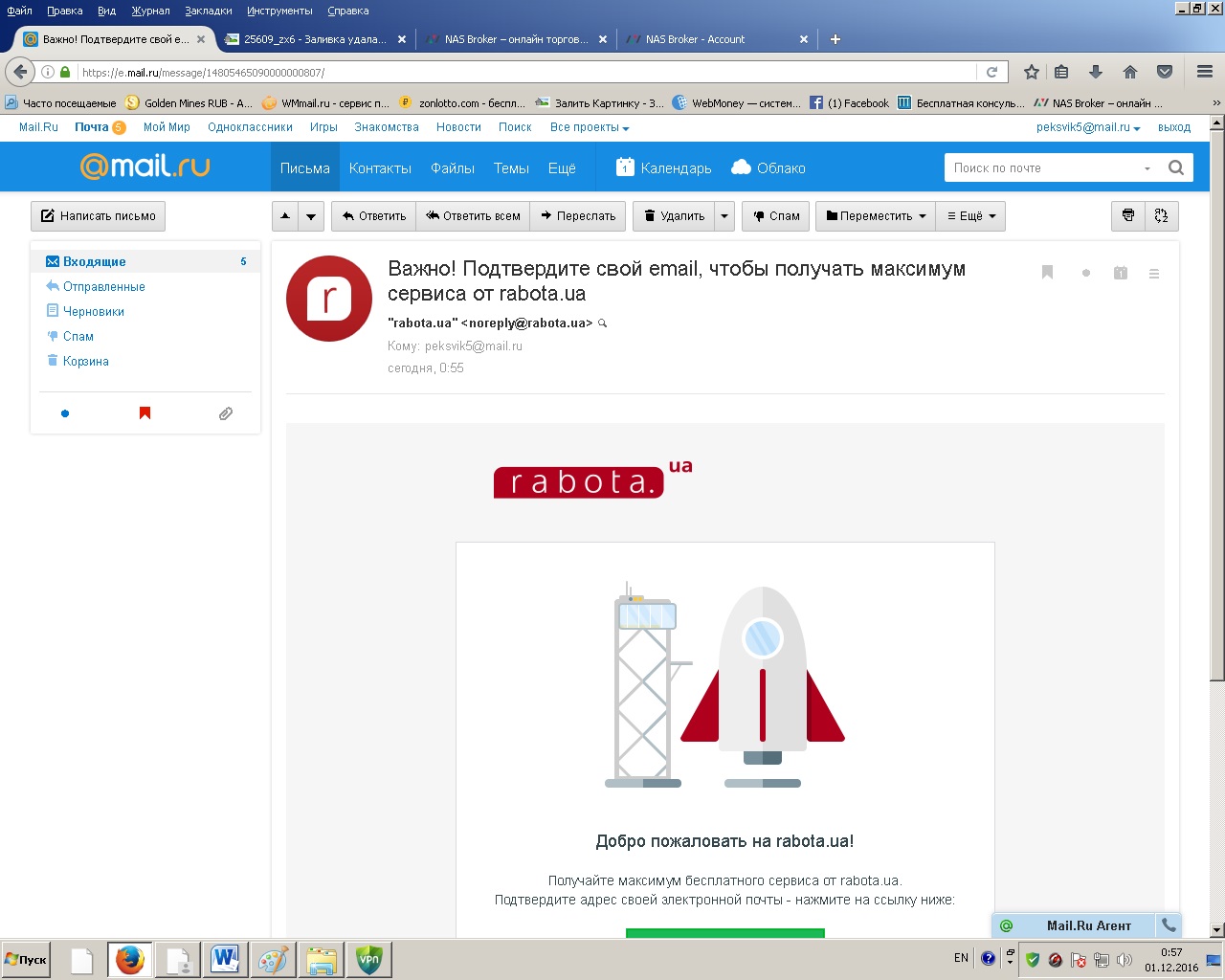Click the page scrollbar down arrow

point(1216,929)
